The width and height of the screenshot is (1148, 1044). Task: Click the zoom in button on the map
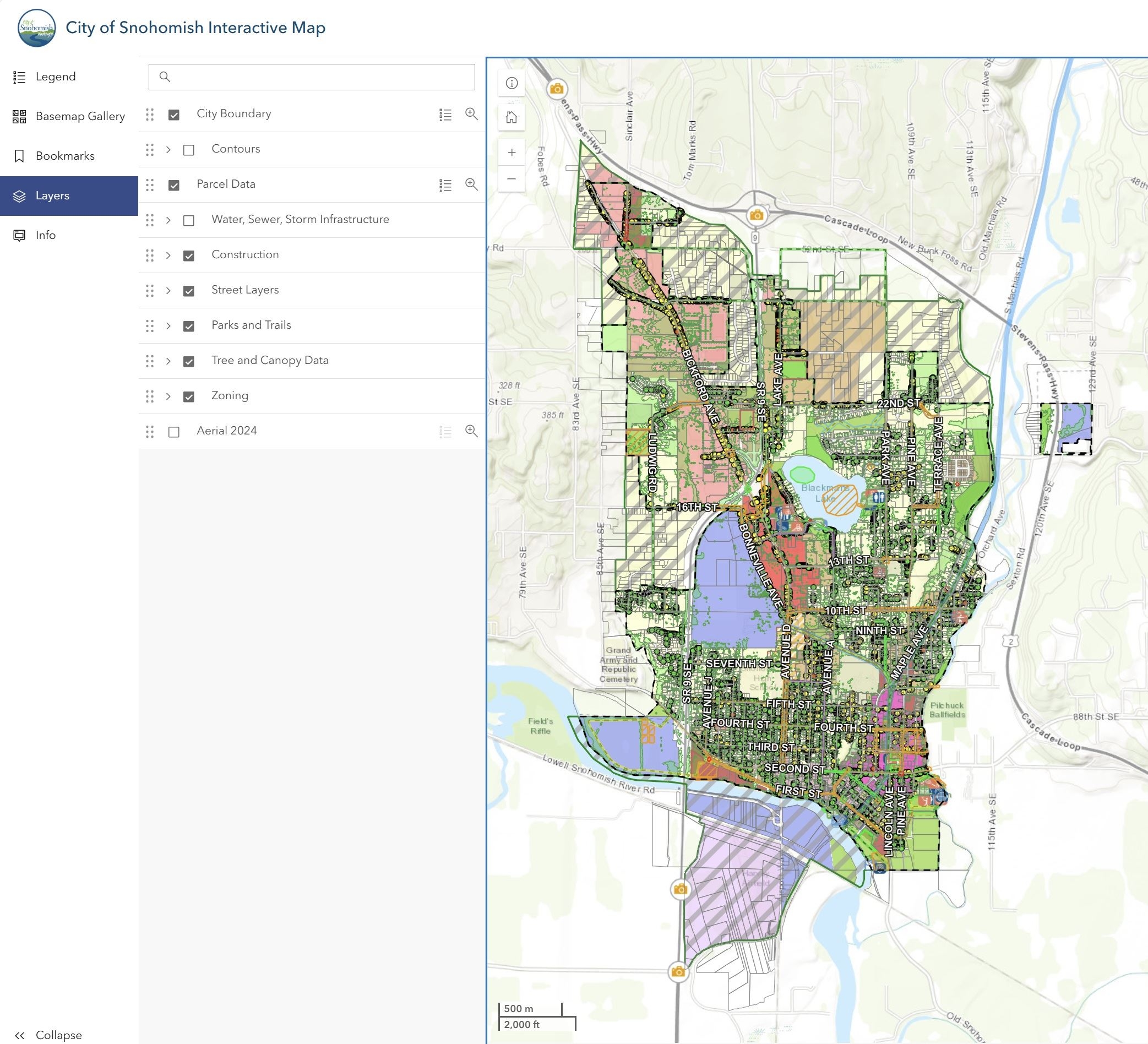(x=512, y=151)
